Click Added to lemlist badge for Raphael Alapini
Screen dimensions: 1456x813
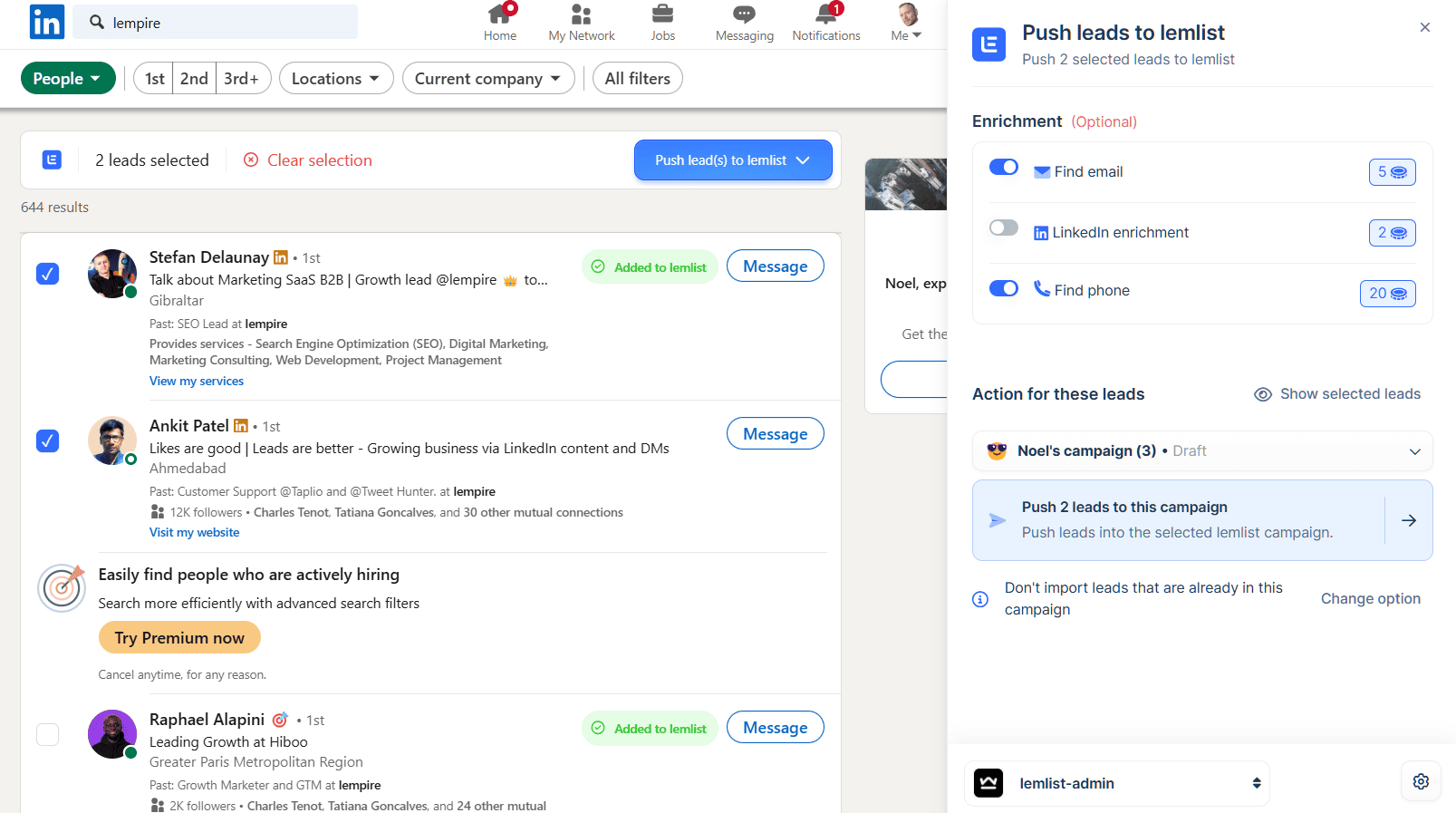(650, 729)
